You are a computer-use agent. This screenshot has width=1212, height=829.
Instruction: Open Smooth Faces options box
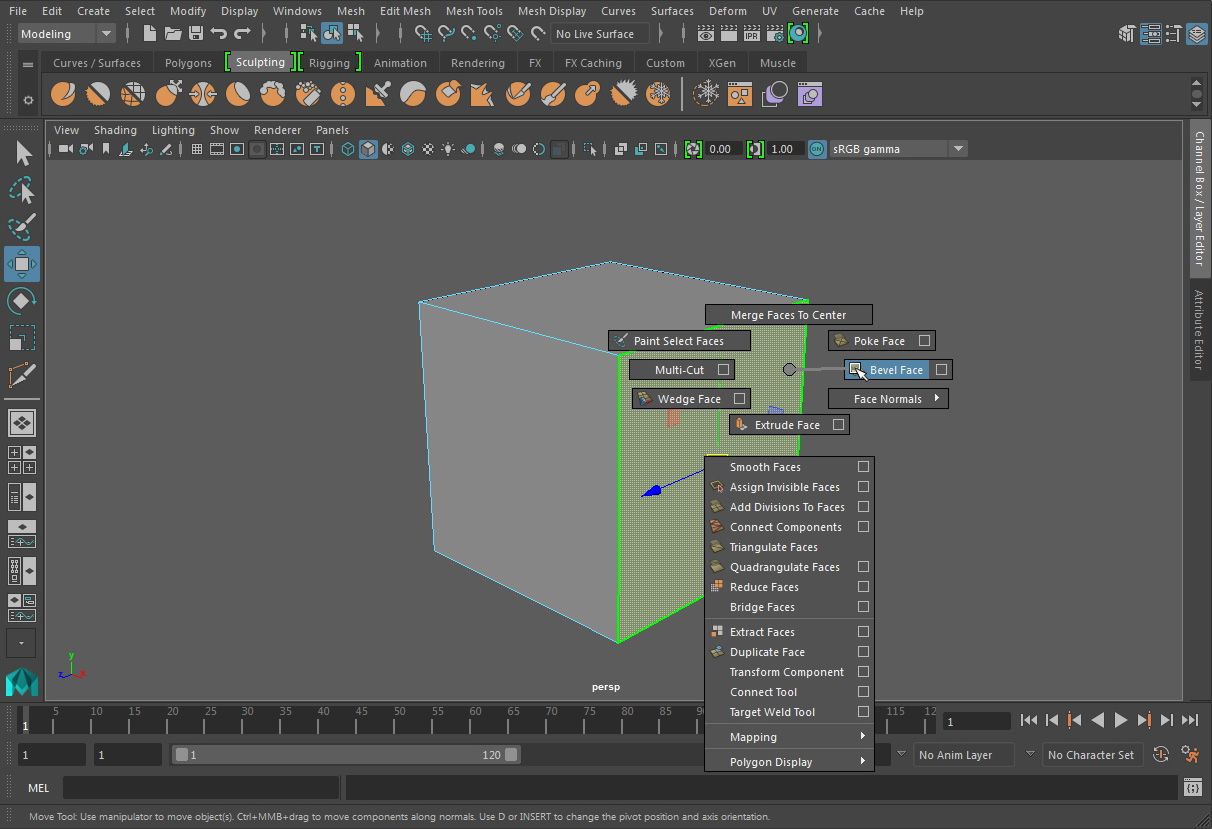click(x=863, y=467)
